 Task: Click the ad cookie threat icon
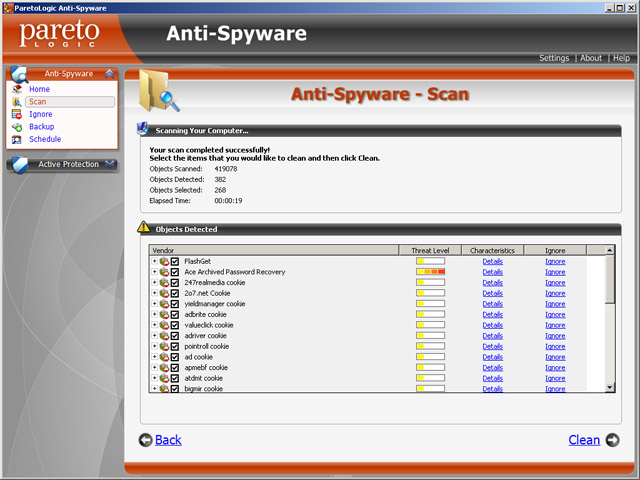click(164, 357)
